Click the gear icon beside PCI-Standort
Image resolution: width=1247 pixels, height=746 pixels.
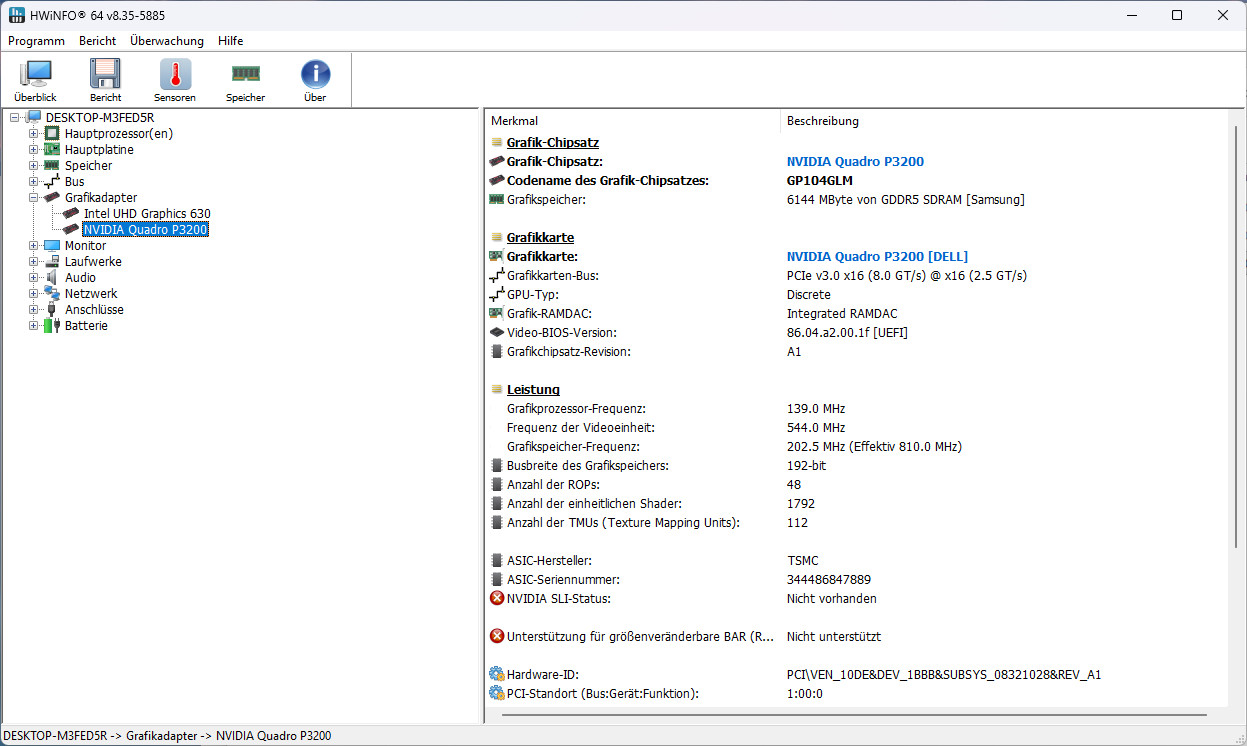[x=497, y=694]
